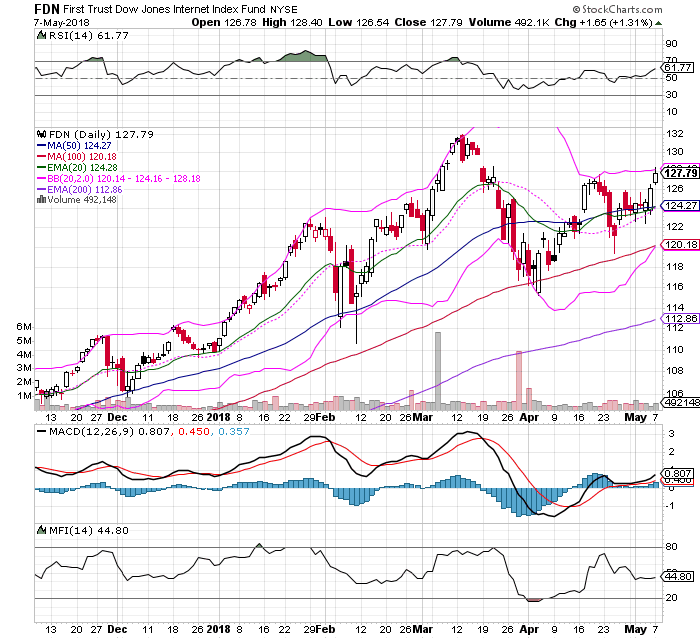Click the volume bars legend icon
The height and width of the screenshot is (639, 700).
click(x=42, y=200)
